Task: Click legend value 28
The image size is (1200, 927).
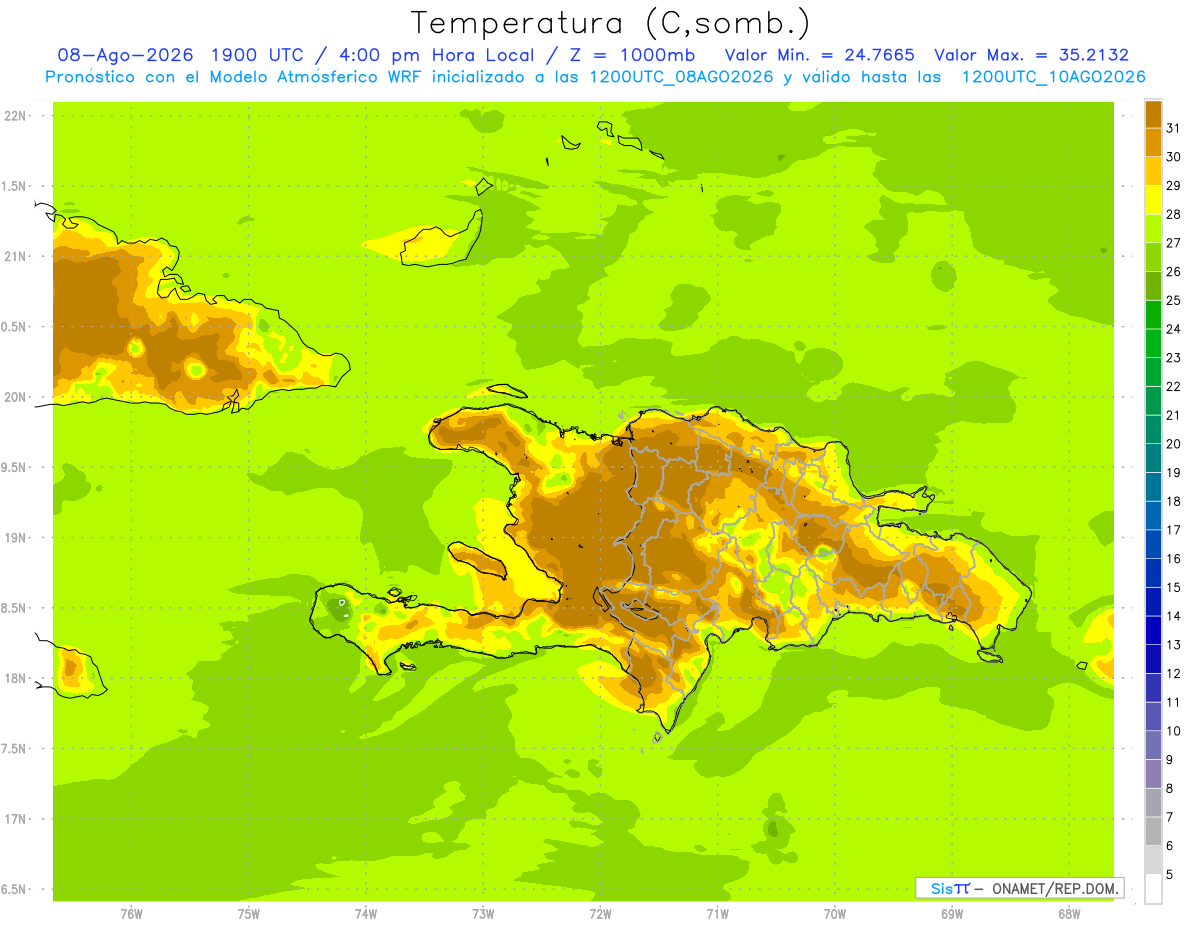Action: click(x=1173, y=214)
